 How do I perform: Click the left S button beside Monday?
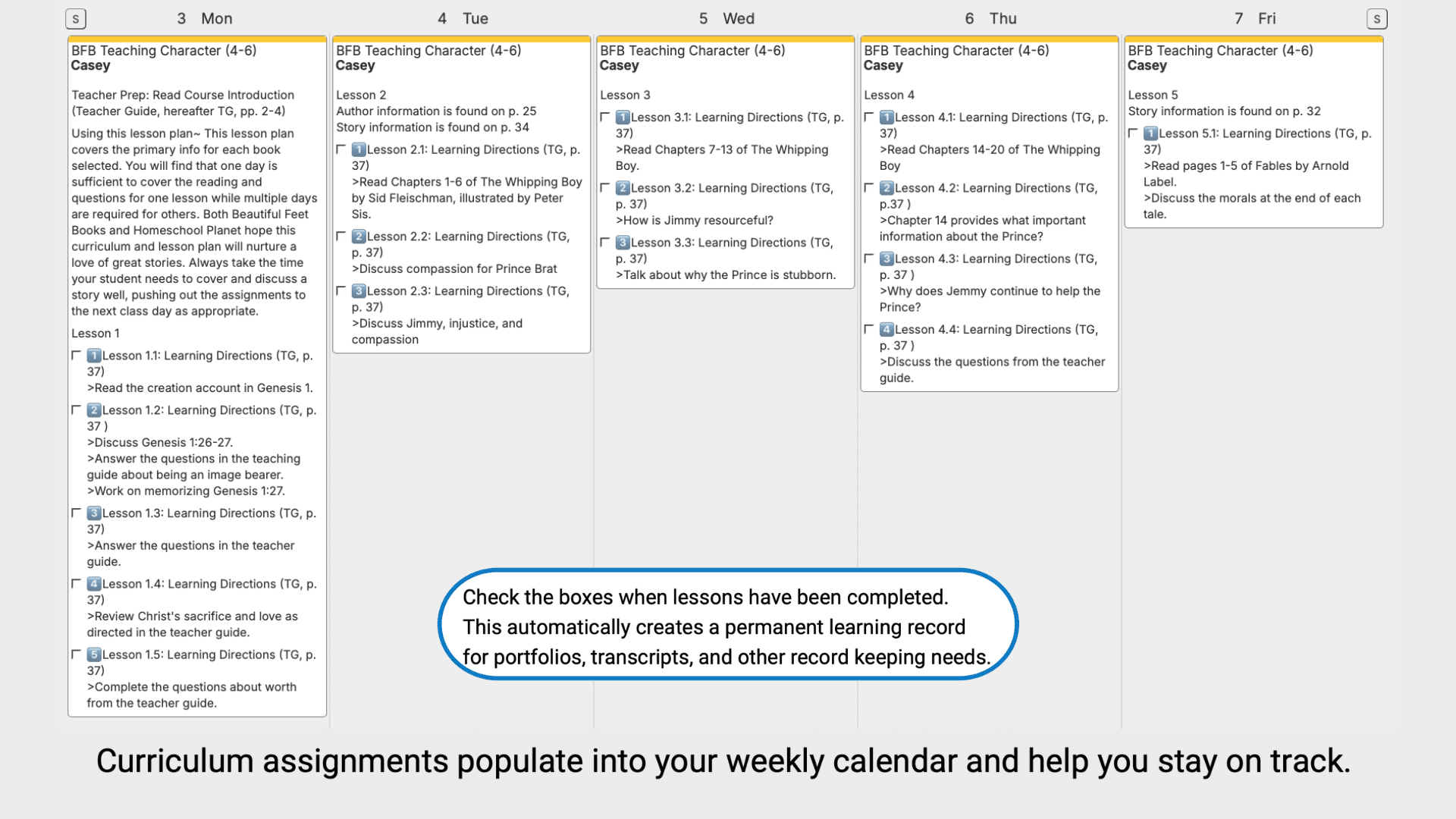[76, 19]
